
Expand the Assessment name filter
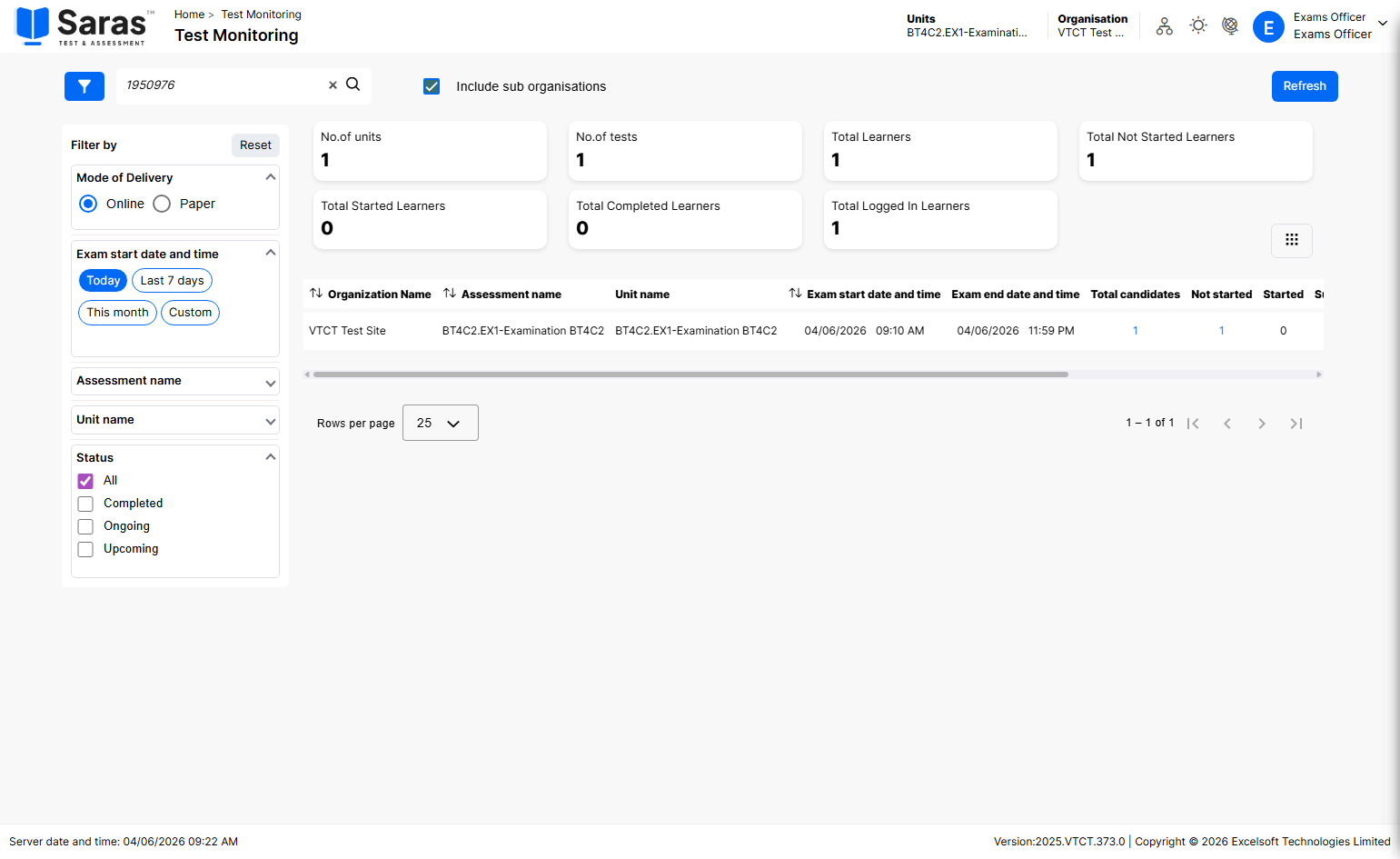(175, 381)
